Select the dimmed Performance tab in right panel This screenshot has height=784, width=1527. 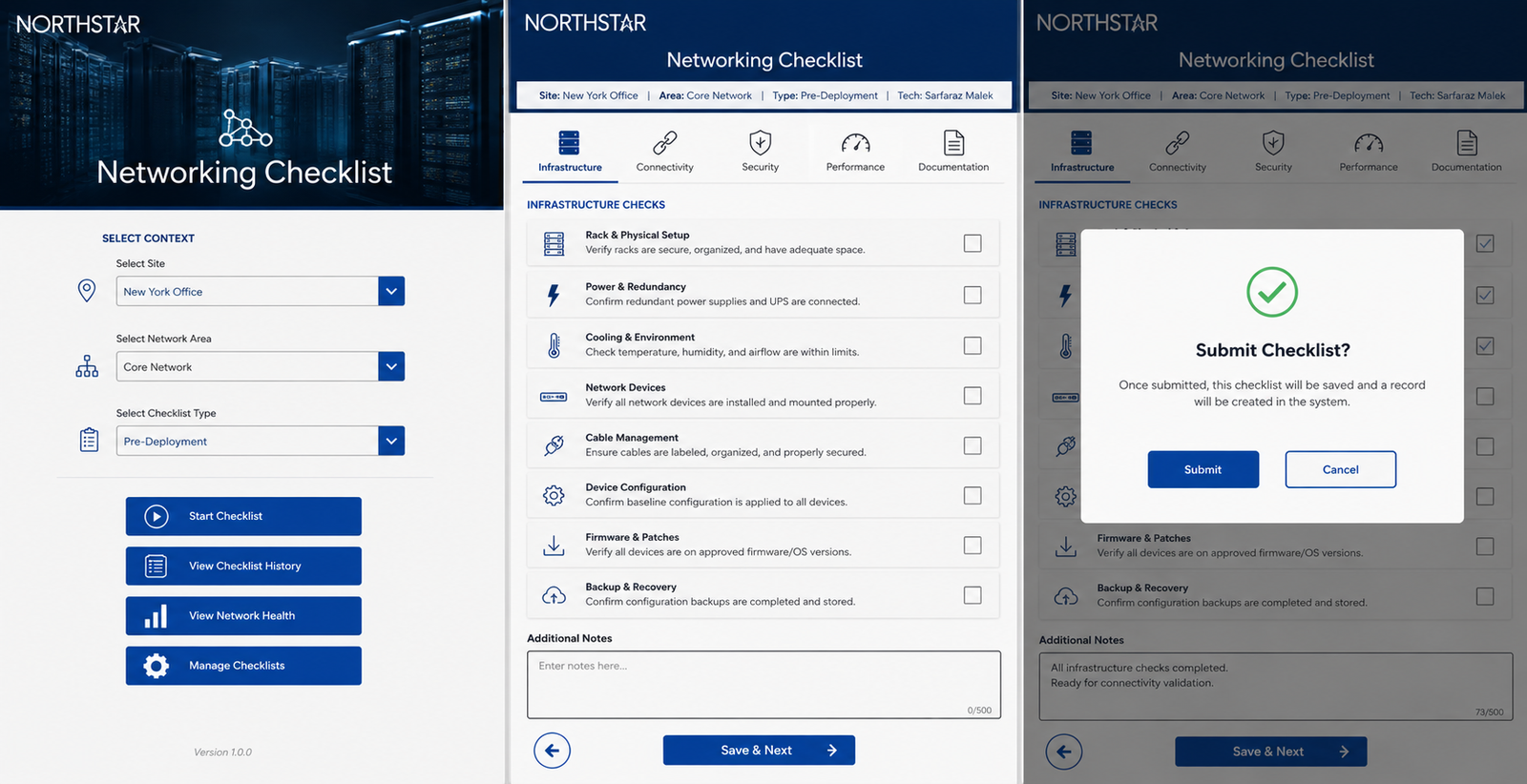(1369, 153)
